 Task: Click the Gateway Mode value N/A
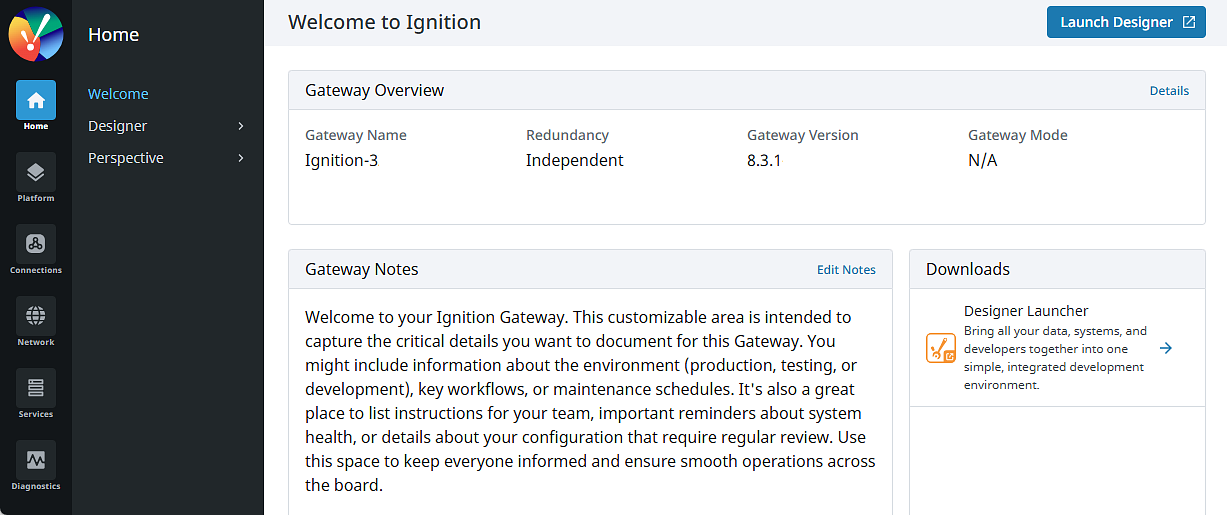(x=983, y=160)
